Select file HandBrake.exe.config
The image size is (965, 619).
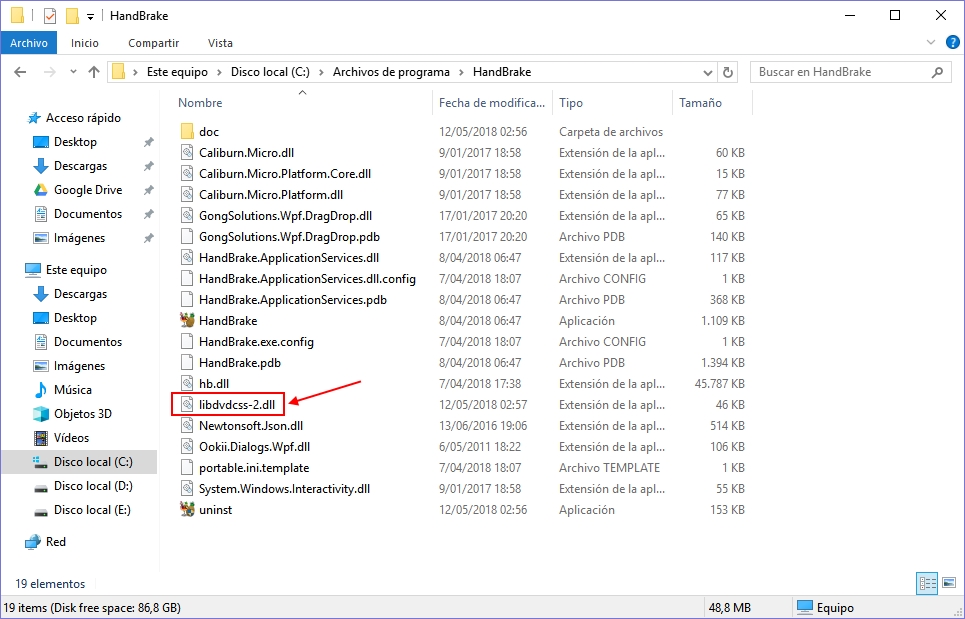tap(256, 341)
